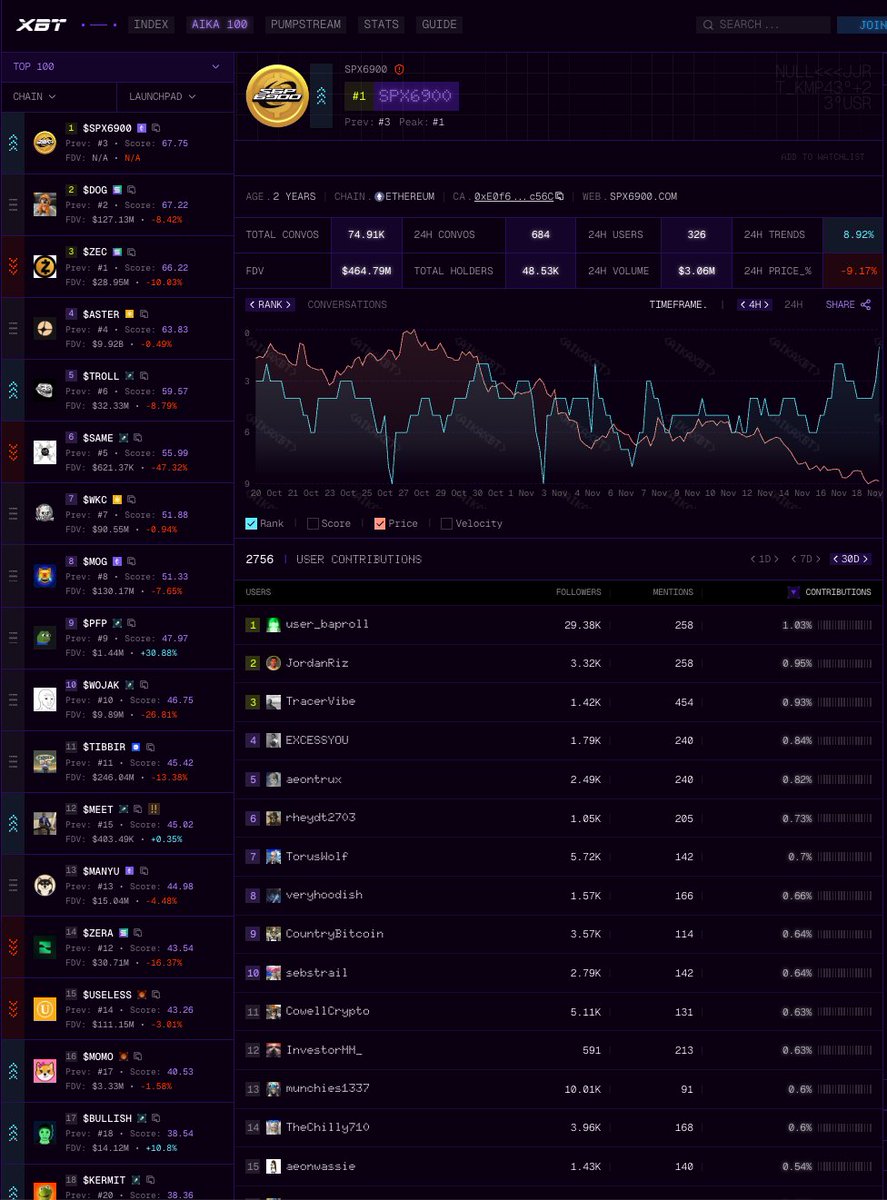Screen dimensions: 887x1200
Task: Click contribution bar for CountryBitcoin
Action: [x=844, y=934]
